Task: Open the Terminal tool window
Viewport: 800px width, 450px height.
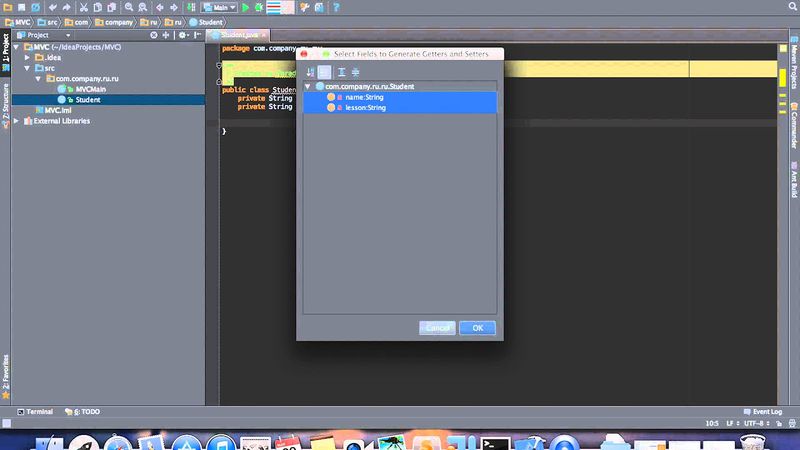Action: 35,412
